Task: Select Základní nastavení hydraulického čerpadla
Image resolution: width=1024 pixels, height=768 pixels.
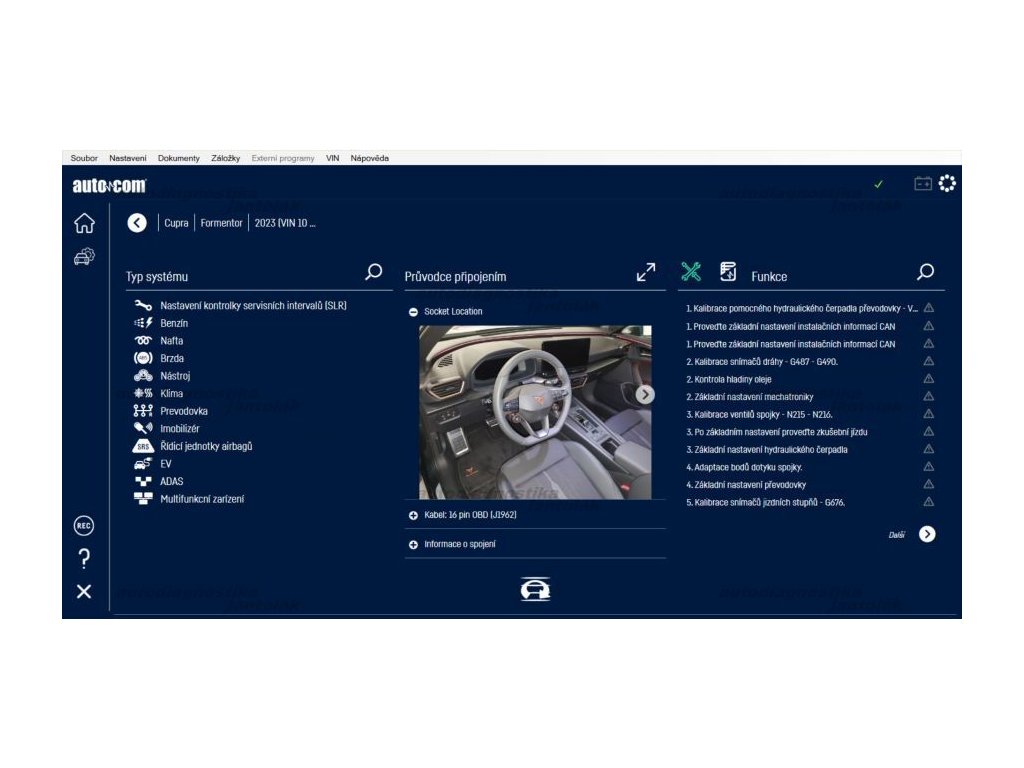Action: pos(767,449)
